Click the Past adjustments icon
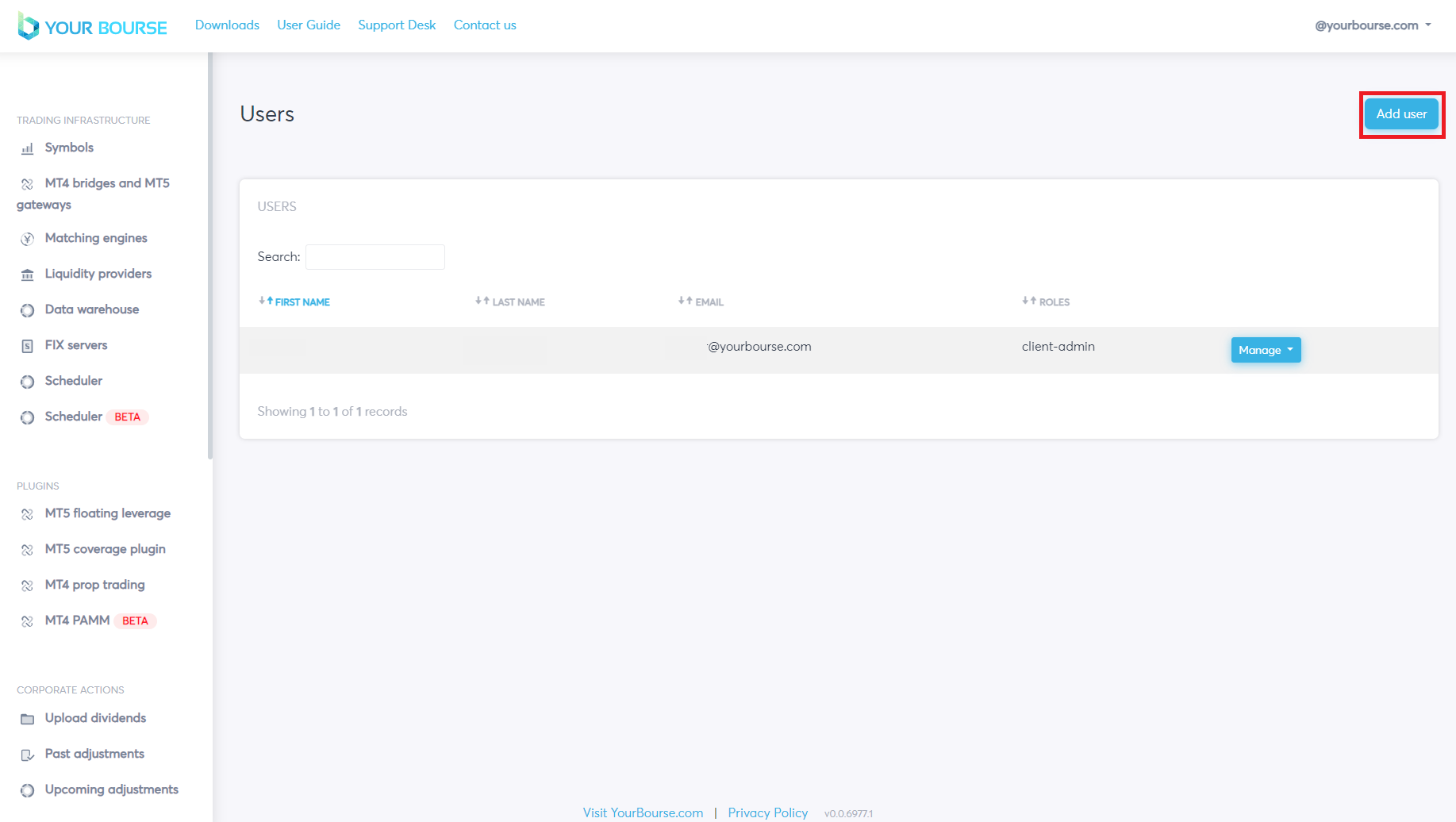The image size is (1456, 822). [28, 755]
